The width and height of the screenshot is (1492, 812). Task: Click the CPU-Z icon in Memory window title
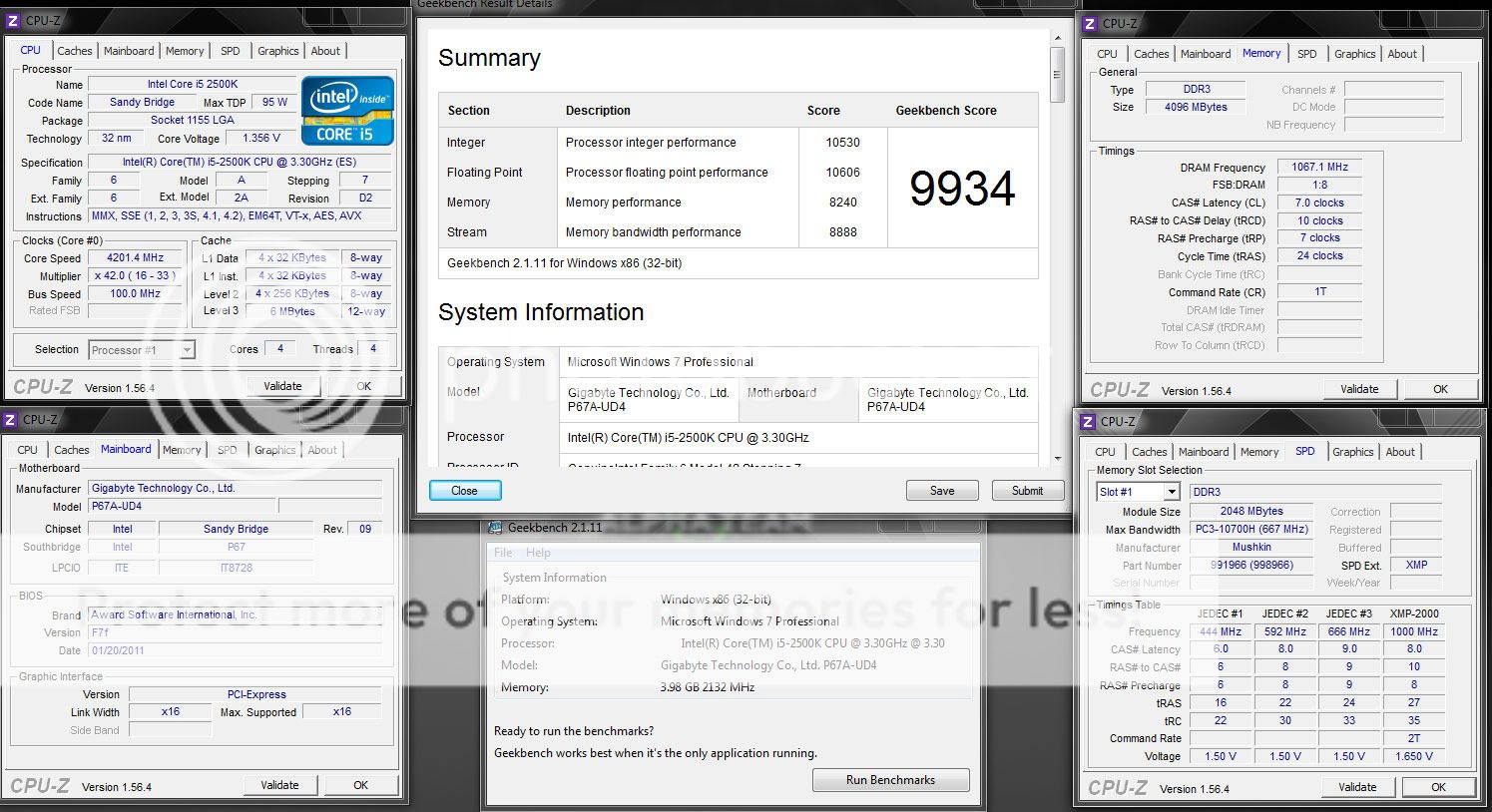(1091, 23)
